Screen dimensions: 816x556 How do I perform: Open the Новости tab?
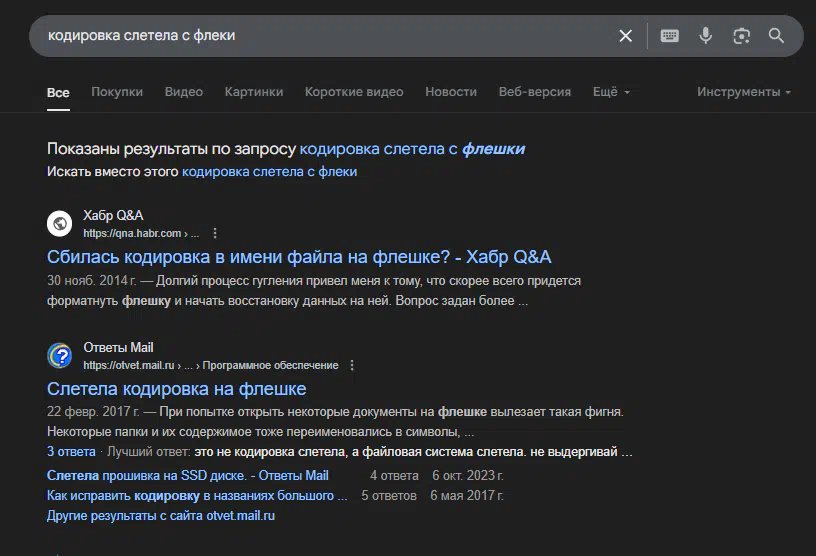pos(451,92)
